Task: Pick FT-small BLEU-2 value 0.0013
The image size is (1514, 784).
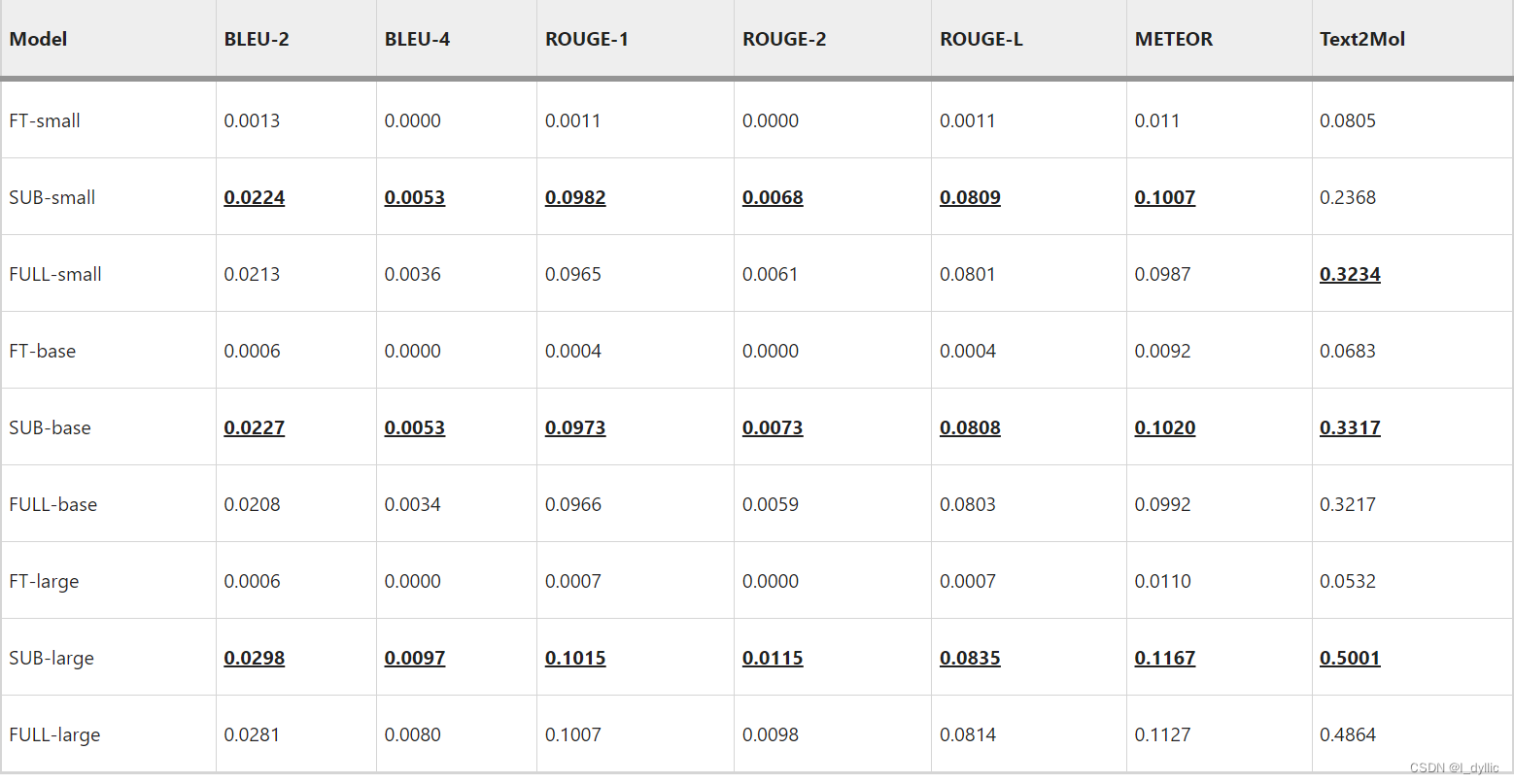Action: click(252, 120)
